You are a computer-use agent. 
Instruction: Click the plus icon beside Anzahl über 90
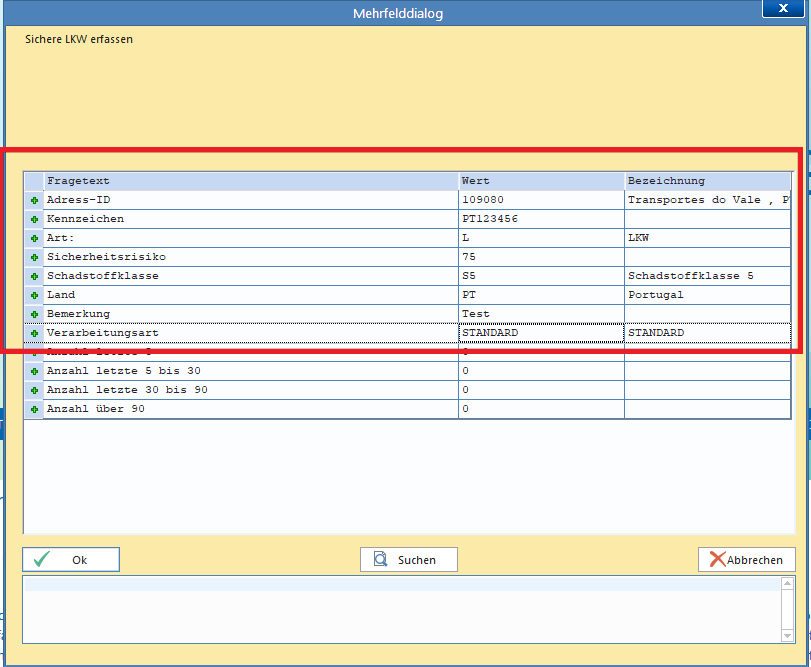coord(35,410)
